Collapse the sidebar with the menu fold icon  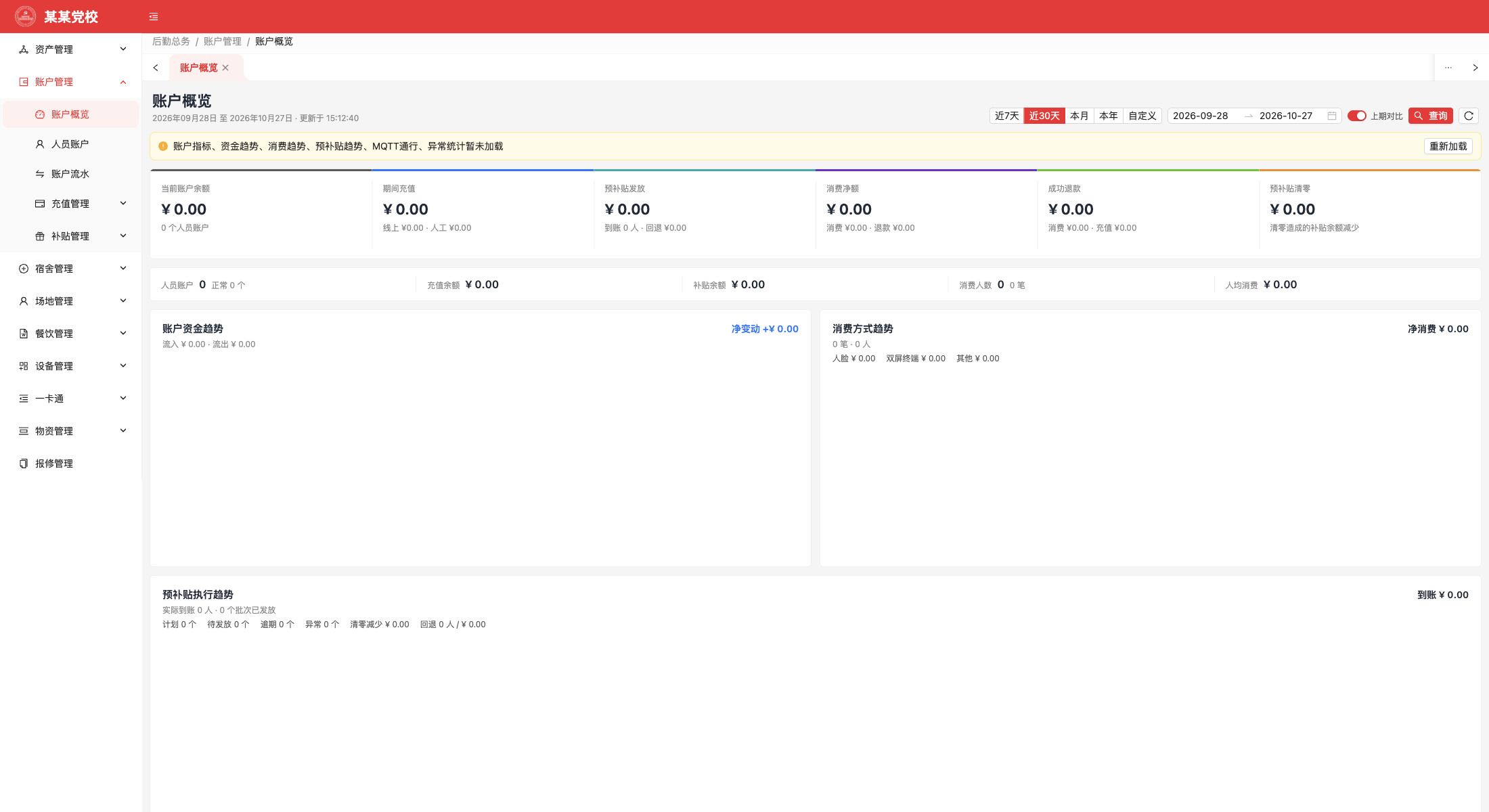point(154,17)
